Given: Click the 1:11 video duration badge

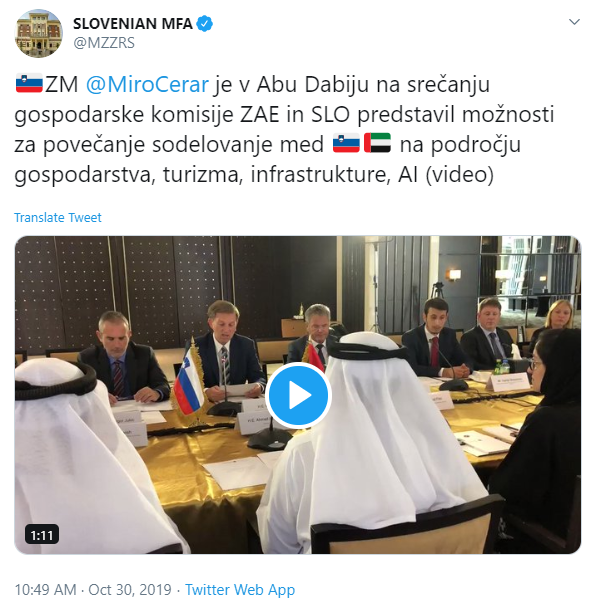Looking at the screenshot, I should point(42,535).
